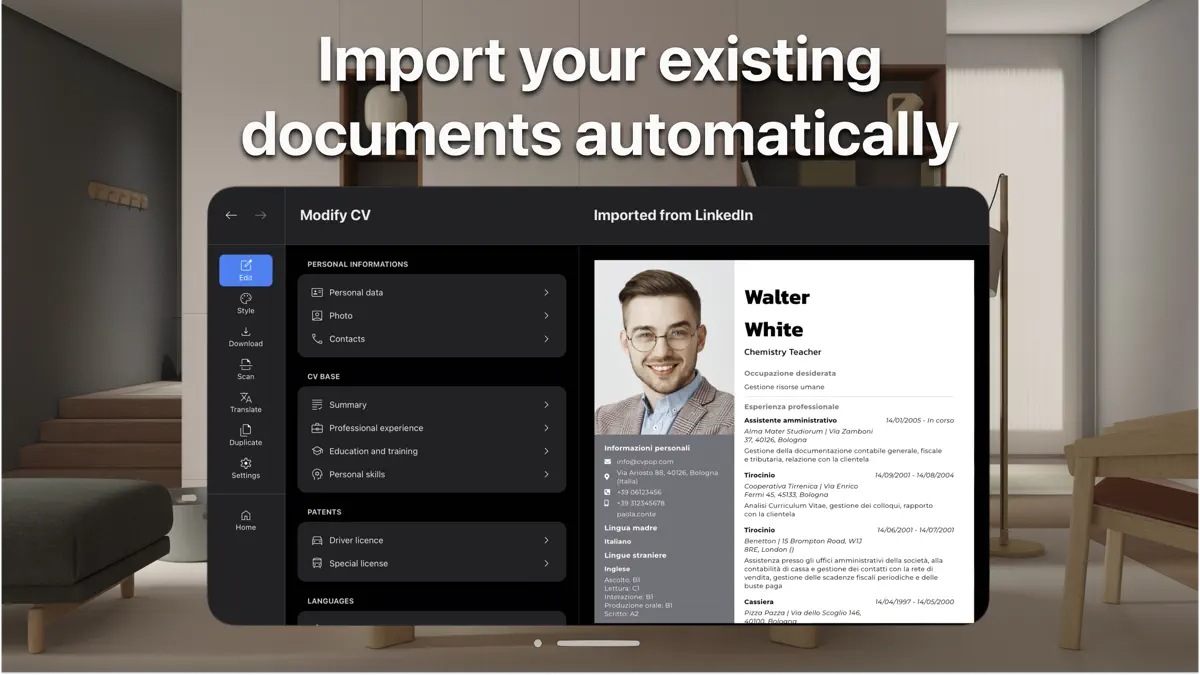Open the Translate feature
This screenshot has width=1200, height=675.
click(x=245, y=401)
